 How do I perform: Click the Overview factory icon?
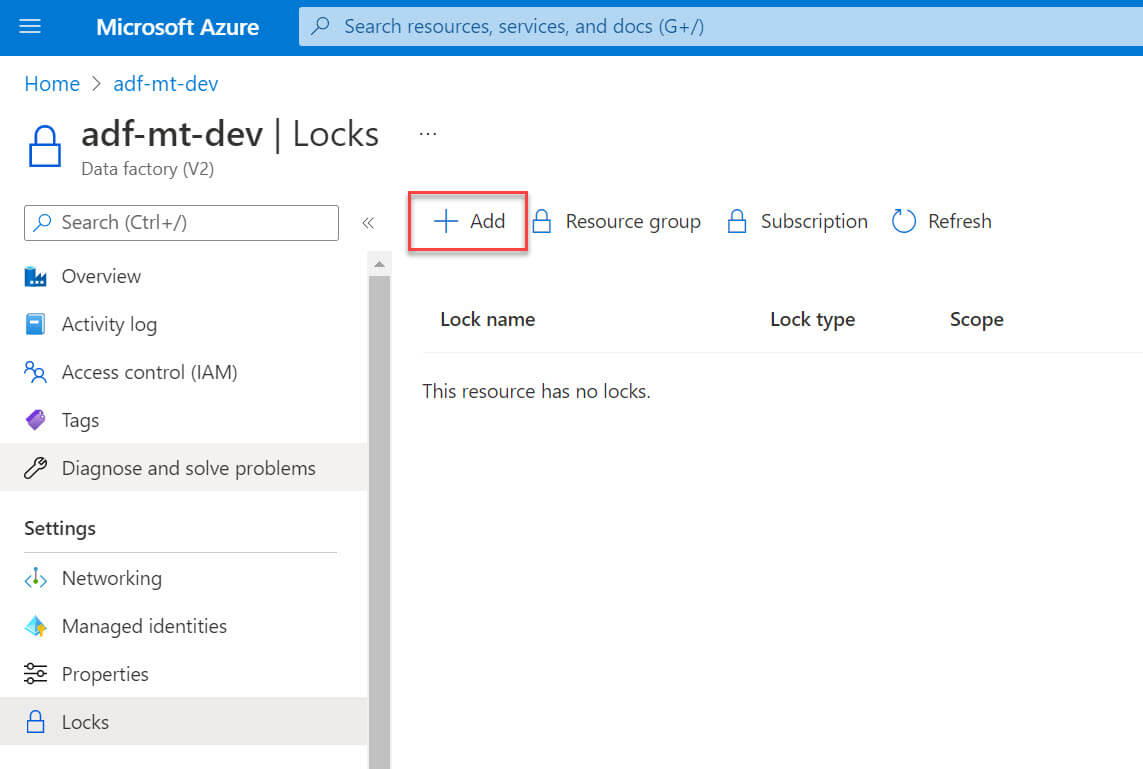click(36, 277)
